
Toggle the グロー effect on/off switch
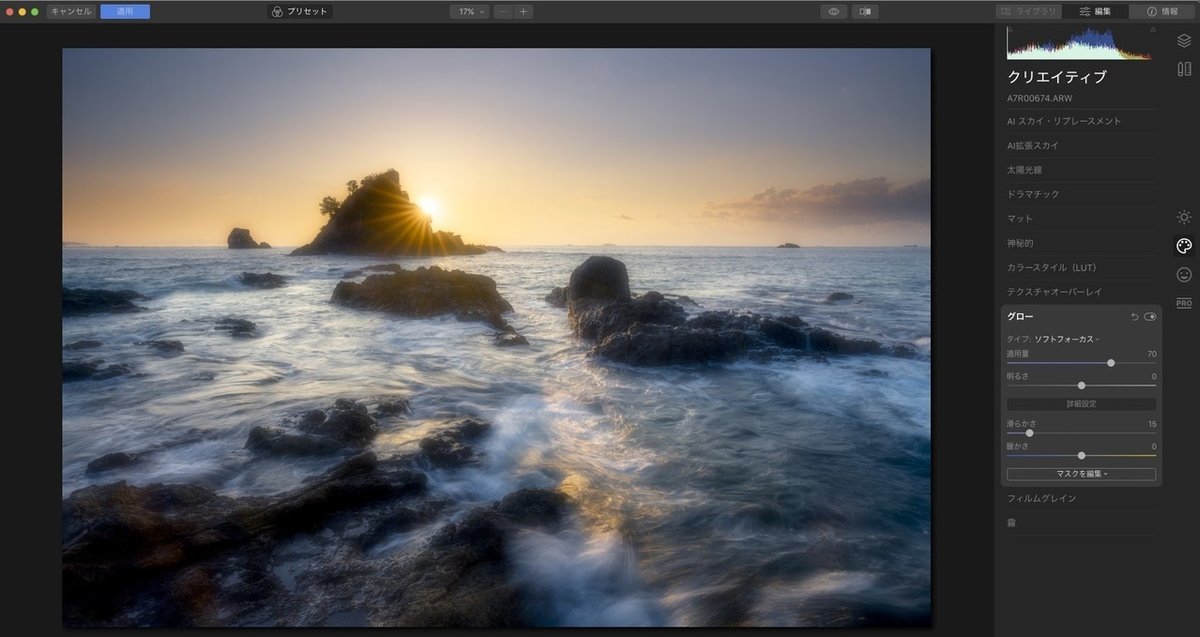point(1150,317)
